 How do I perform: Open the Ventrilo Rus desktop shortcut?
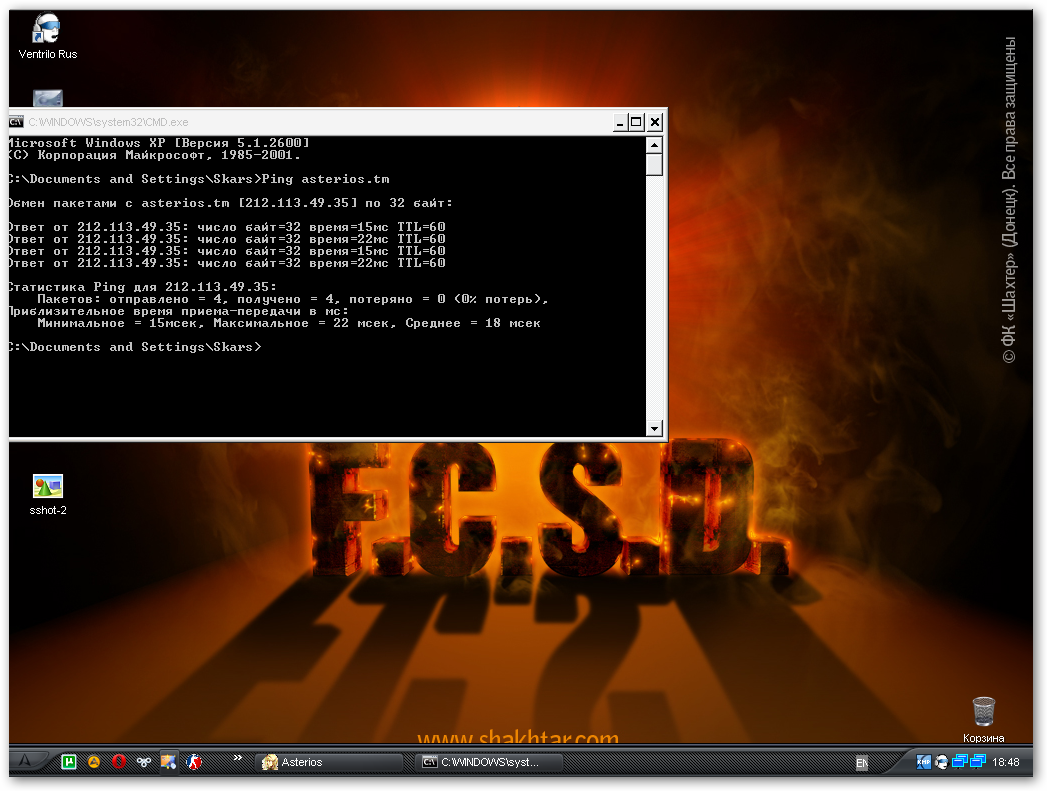[47, 37]
